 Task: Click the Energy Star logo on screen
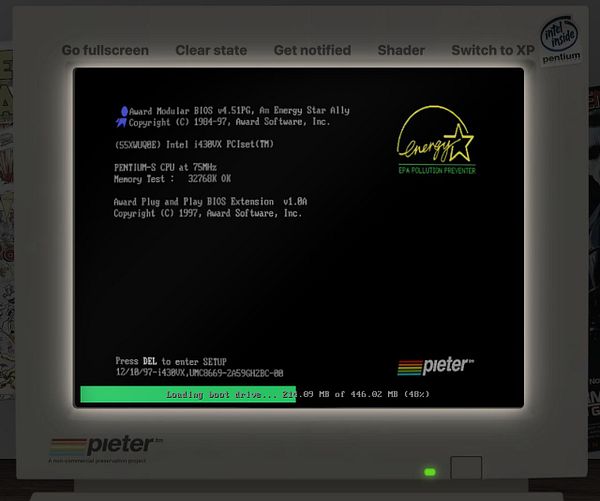437,140
